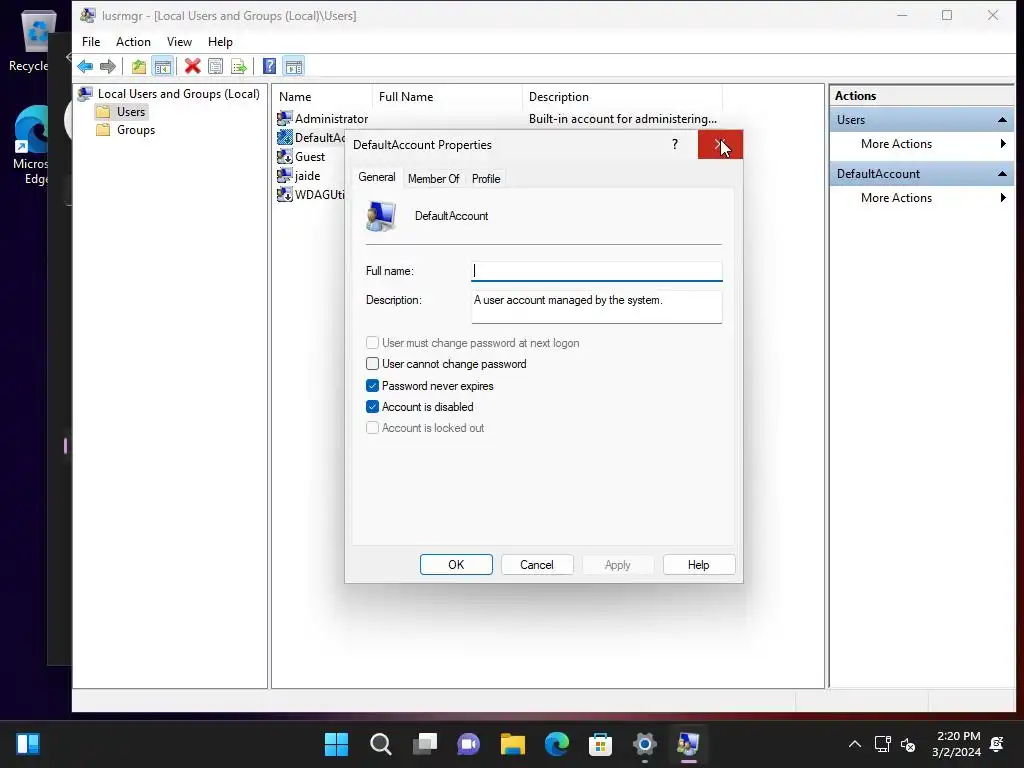Collapse the DefaultAccount Actions section

[1002, 174]
